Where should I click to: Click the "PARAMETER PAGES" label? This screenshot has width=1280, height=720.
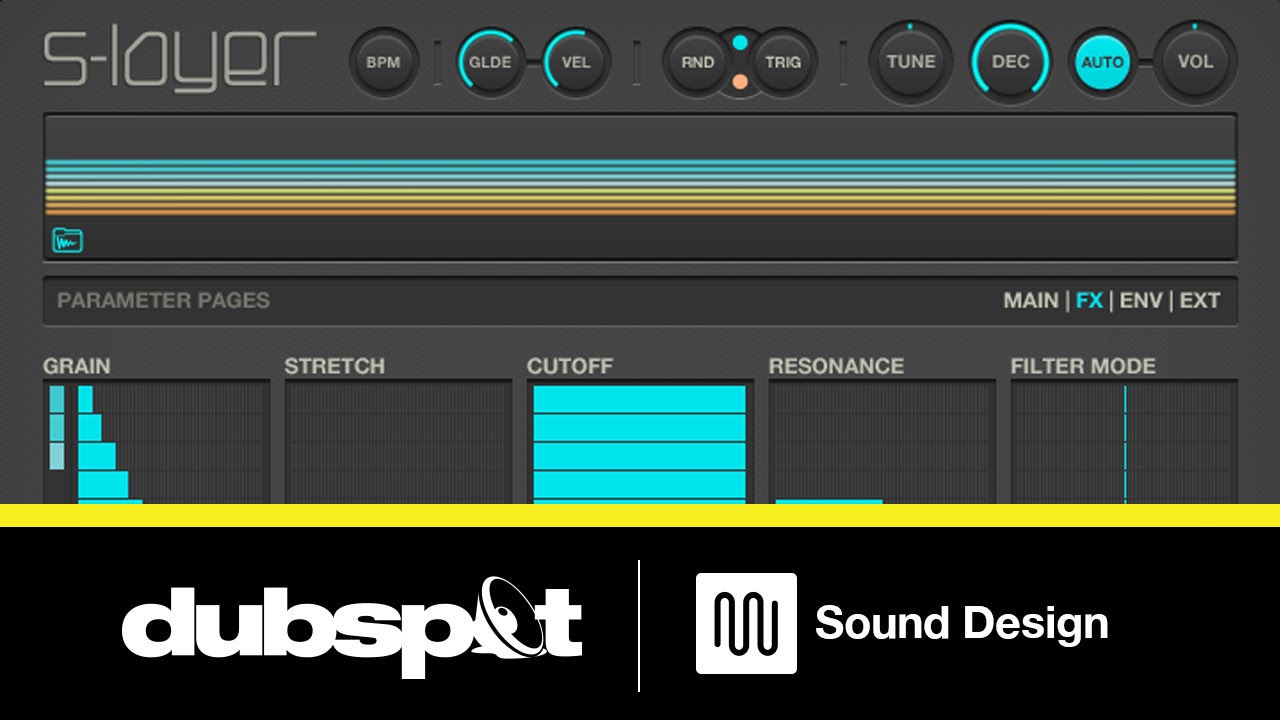click(x=163, y=301)
